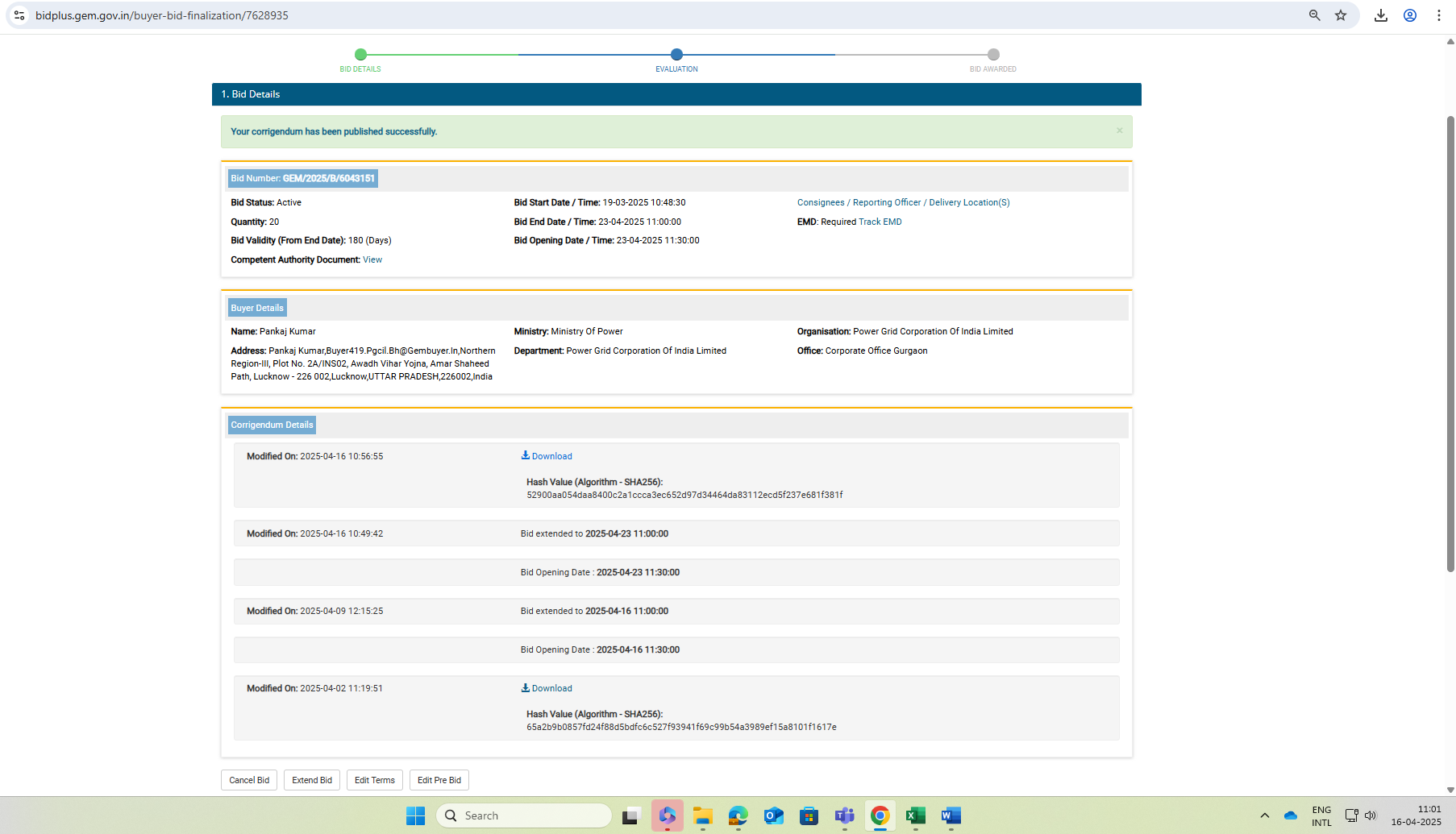Screen dimensions: 1456x834
Task: Click the site information icon in address bar
Action: pyautogui.click(x=19, y=15)
